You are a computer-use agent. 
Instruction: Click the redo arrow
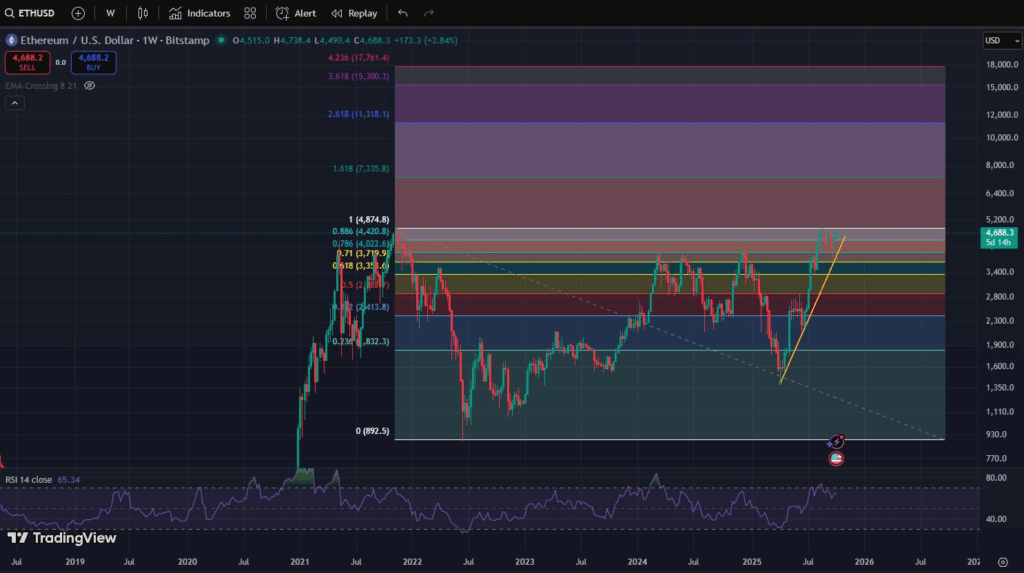pos(429,13)
